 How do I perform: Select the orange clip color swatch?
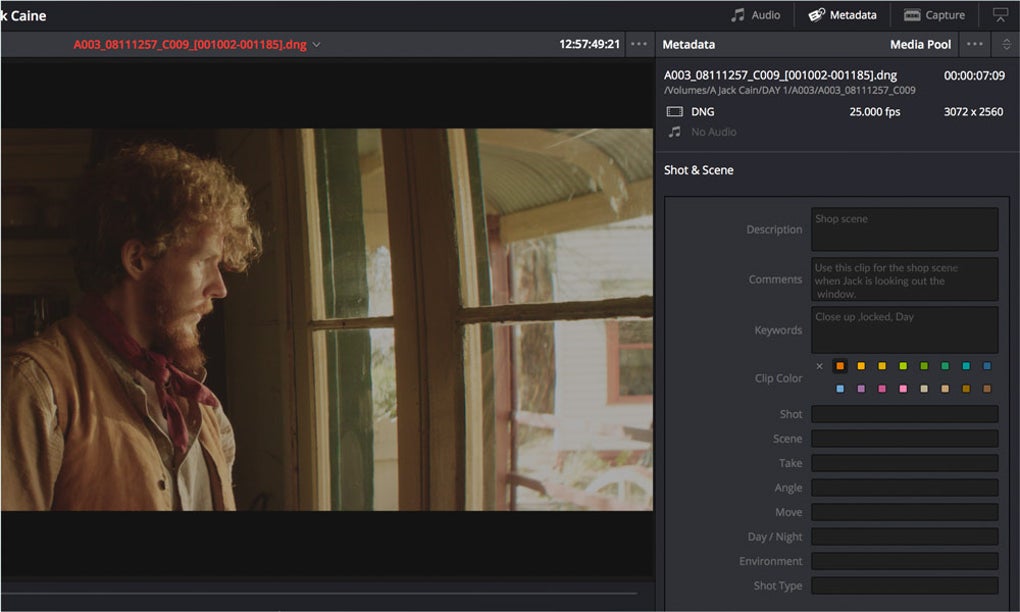pos(840,366)
